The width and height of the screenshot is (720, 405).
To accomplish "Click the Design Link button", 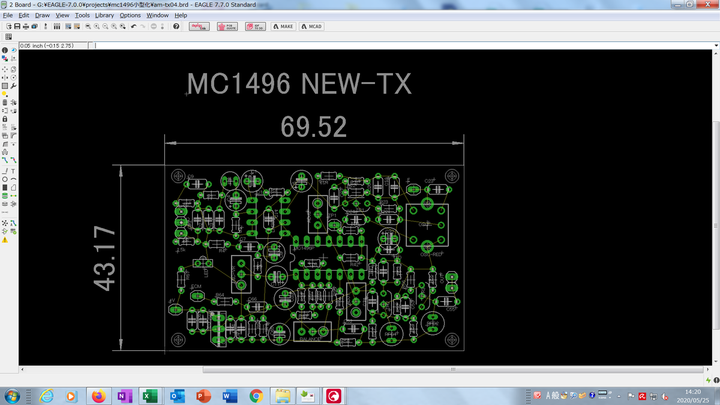I will click(x=199, y=26).
